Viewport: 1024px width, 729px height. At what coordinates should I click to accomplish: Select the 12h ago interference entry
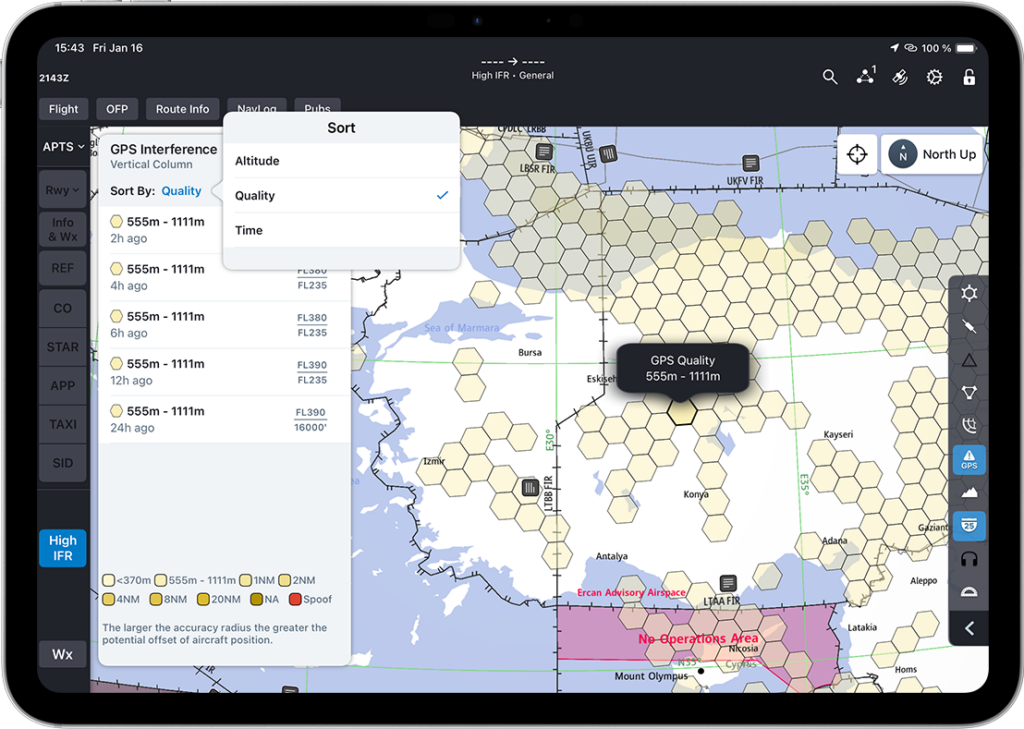click(225, 372)
